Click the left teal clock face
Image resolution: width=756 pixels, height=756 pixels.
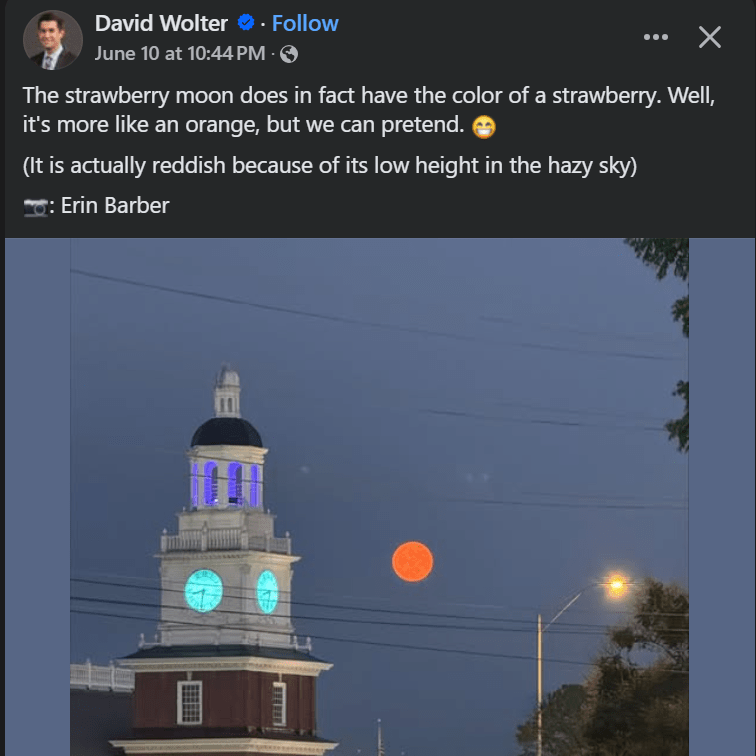click(204, 590)
